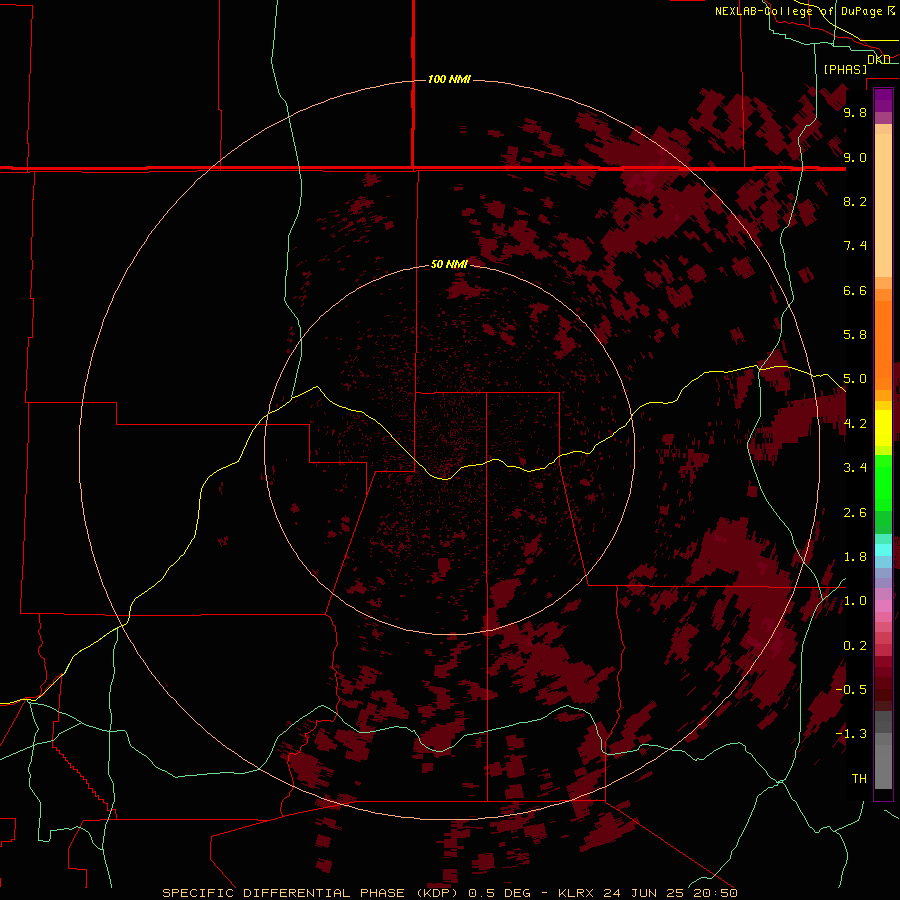900x900 pixels.
Task: Click the NEXLAB-College of DuPage credit text
Action: (x=798, y=11)
